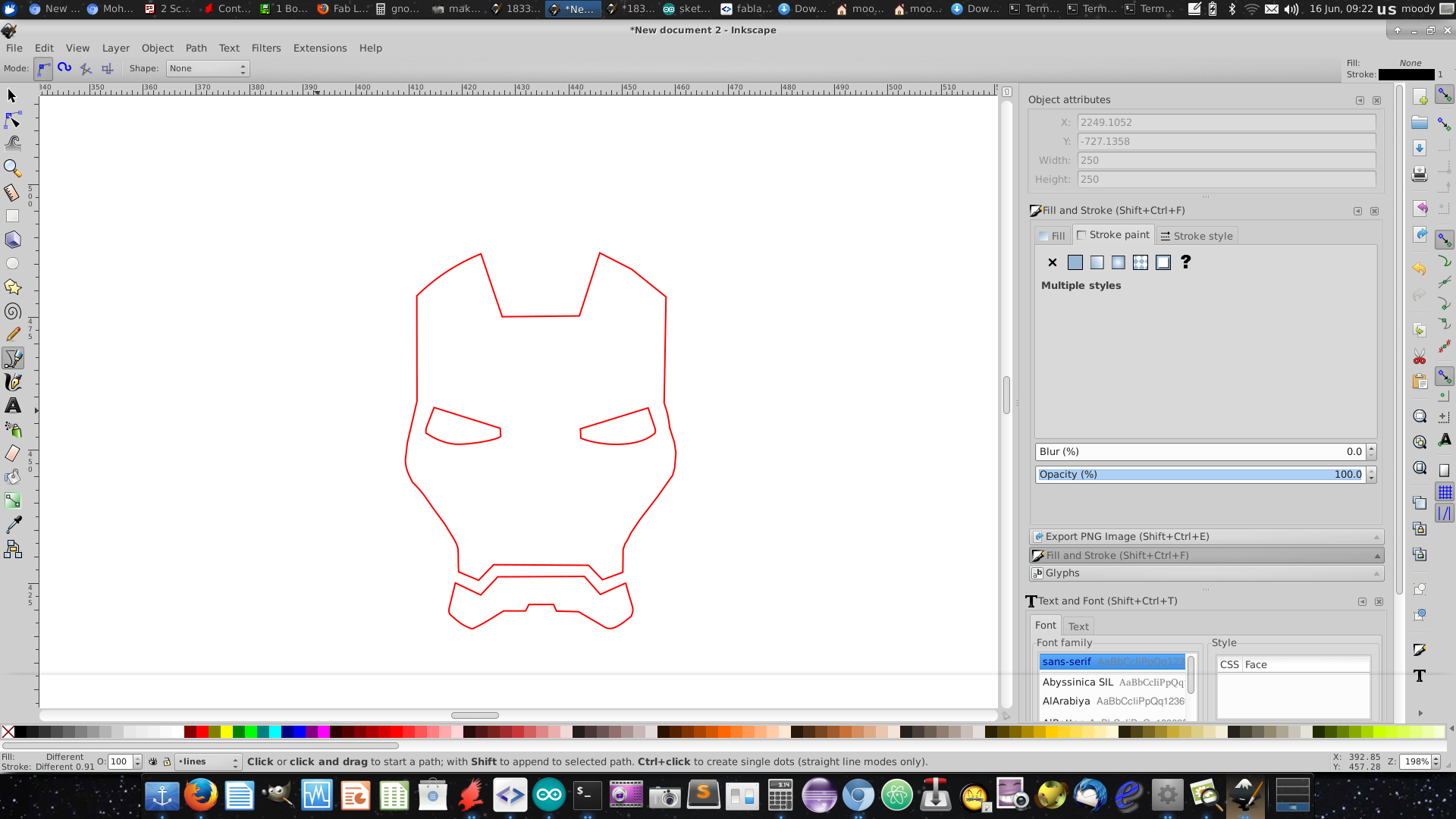Set no paint with X button
The width and height of the screenshot is (1456, 819).
tap(1053, 262)
